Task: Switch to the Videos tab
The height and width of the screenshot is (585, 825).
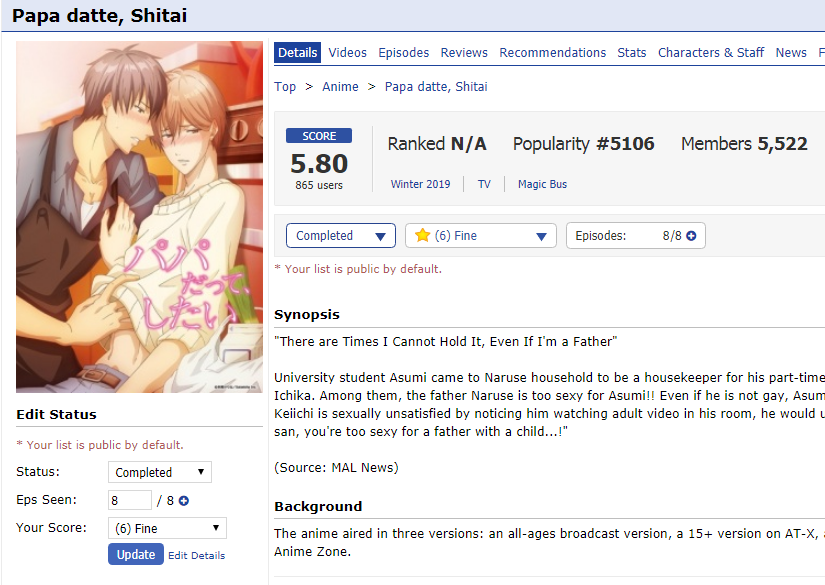Action: click(x=347, y=53)
